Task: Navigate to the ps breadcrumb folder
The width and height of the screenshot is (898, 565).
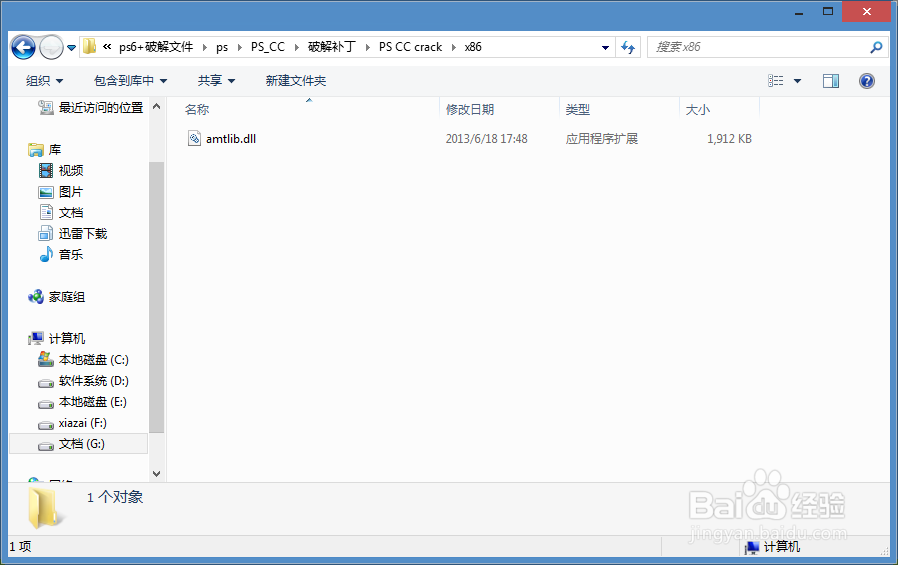Action: point(222,47)
